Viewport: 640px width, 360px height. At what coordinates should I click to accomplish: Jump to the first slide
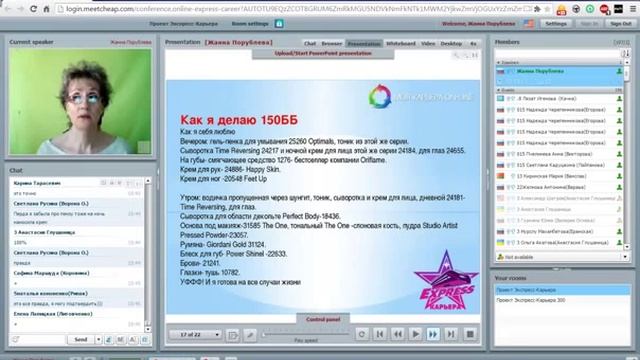pos(380,334)
